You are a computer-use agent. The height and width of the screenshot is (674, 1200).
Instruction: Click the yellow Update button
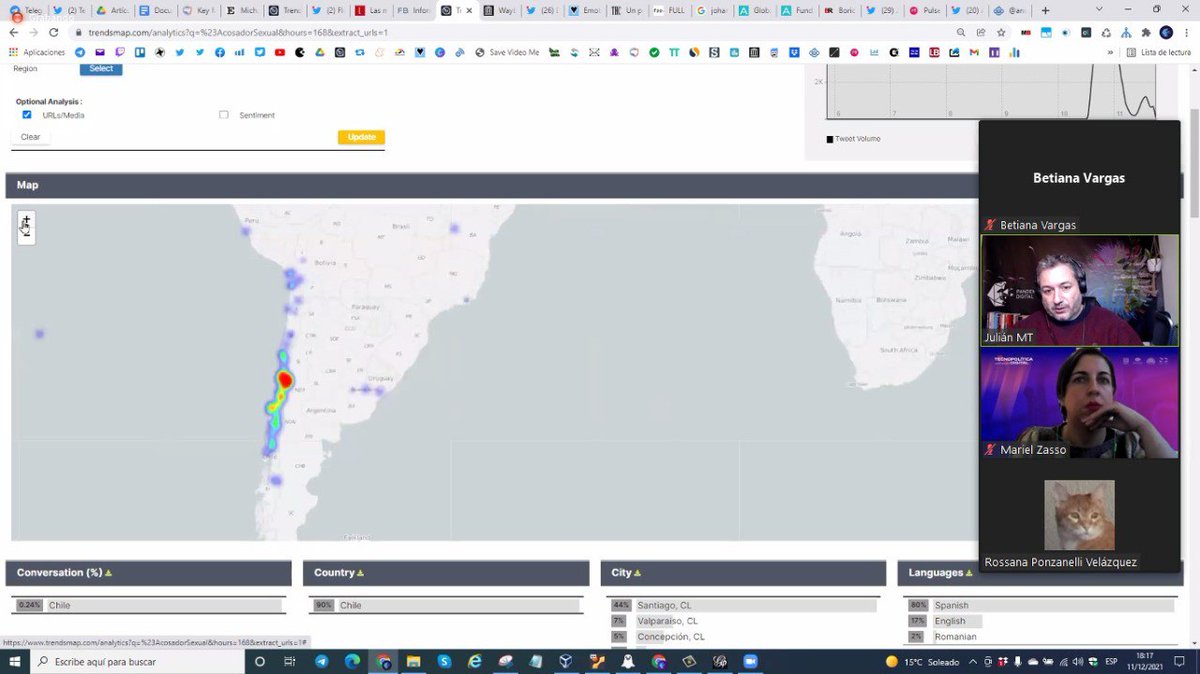pyautogui.click(x=361, y=137)
